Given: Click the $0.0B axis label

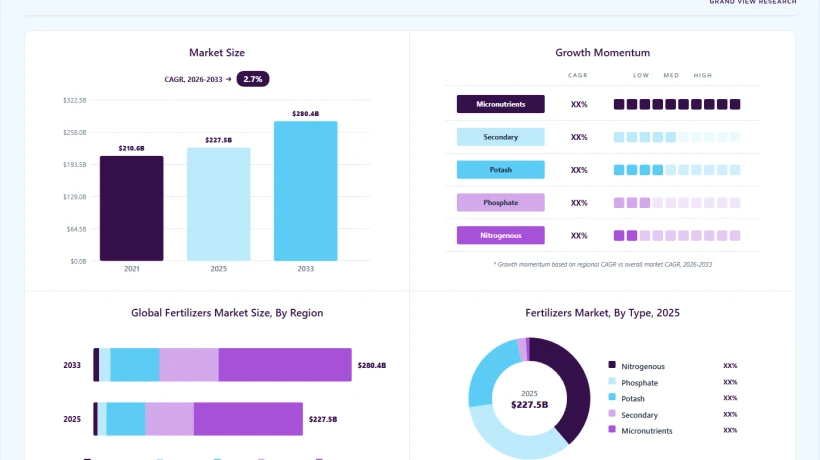Looking at the screenshot, I should click(x=78, y=261).
